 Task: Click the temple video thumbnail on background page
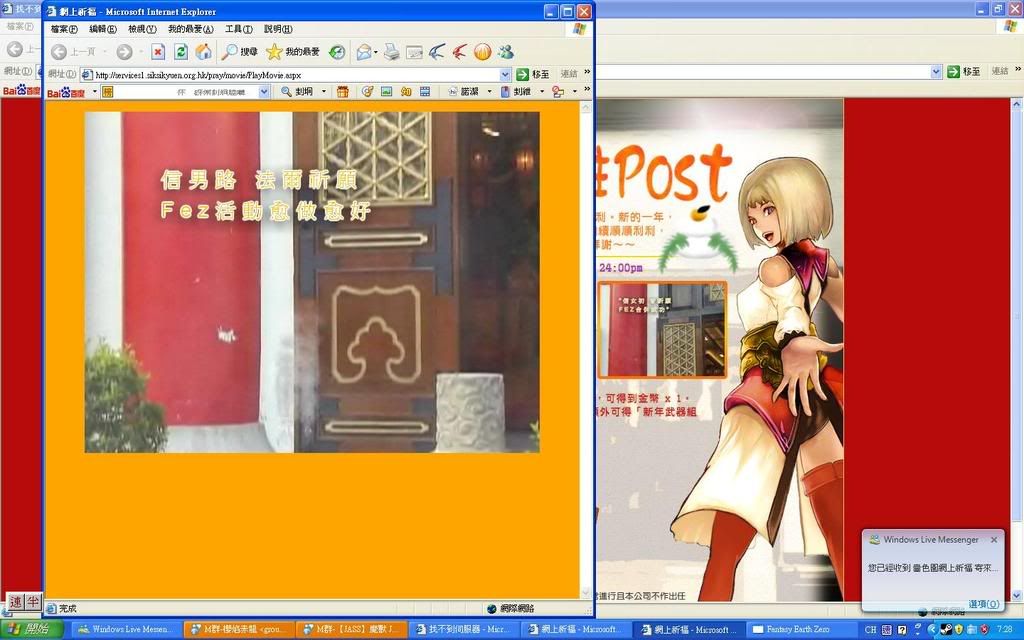click(x=662, y=330)
